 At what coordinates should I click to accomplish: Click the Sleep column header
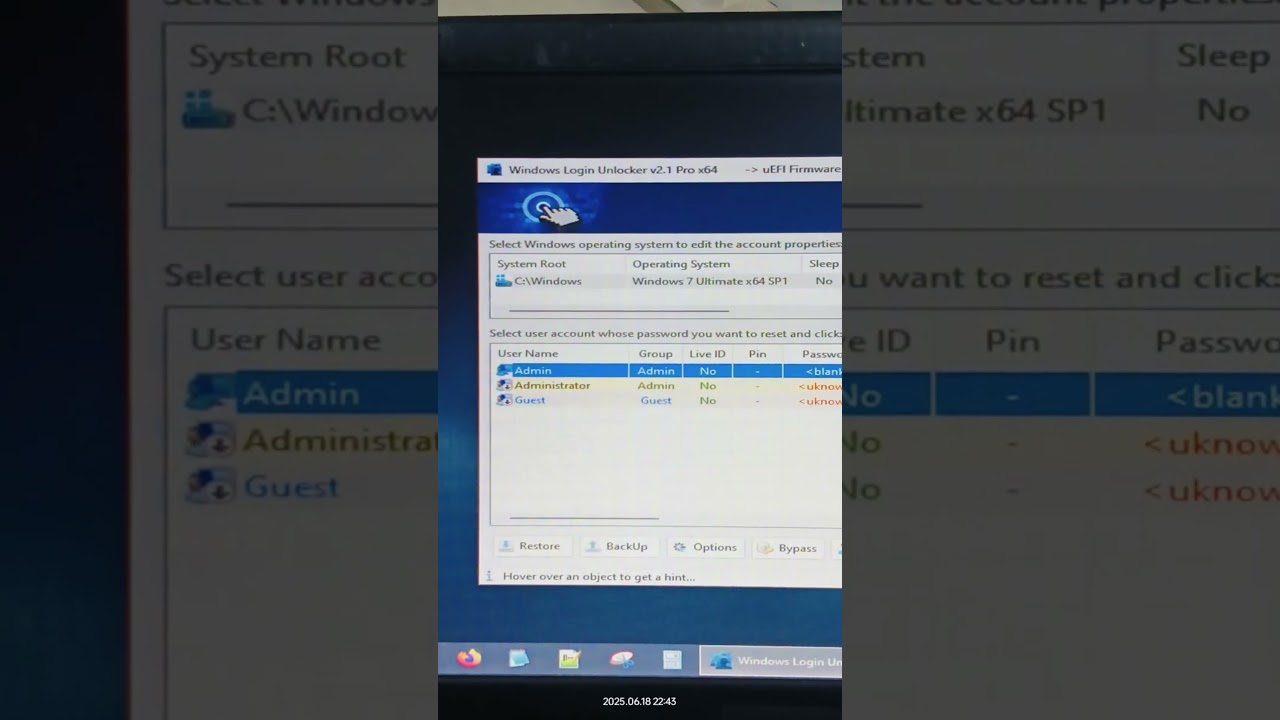coord(823,264)
